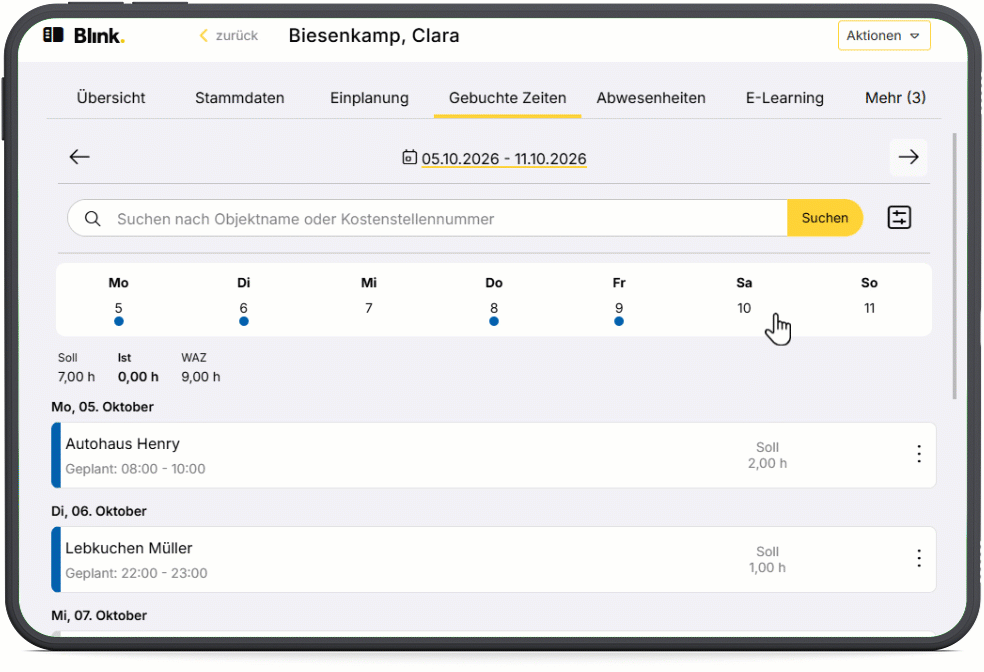
Task: Open the filter settings icon
Action: (x=899, y=218)
